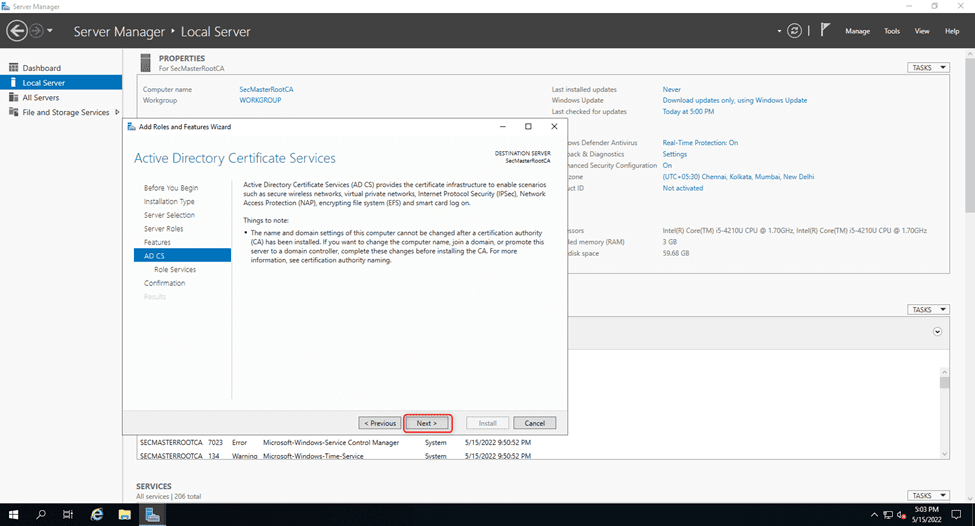The height and width of the screenshot is (526, 975).
Task: Select event row 7023 Error Service Control Manager
Action: click(336, 443)
